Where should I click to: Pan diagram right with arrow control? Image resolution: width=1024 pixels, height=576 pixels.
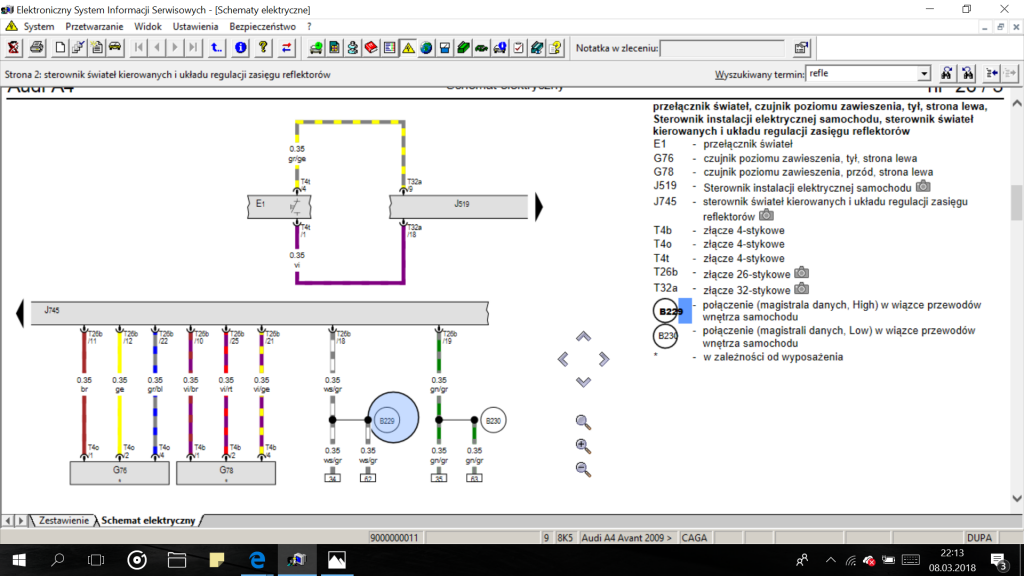[603, 359]
